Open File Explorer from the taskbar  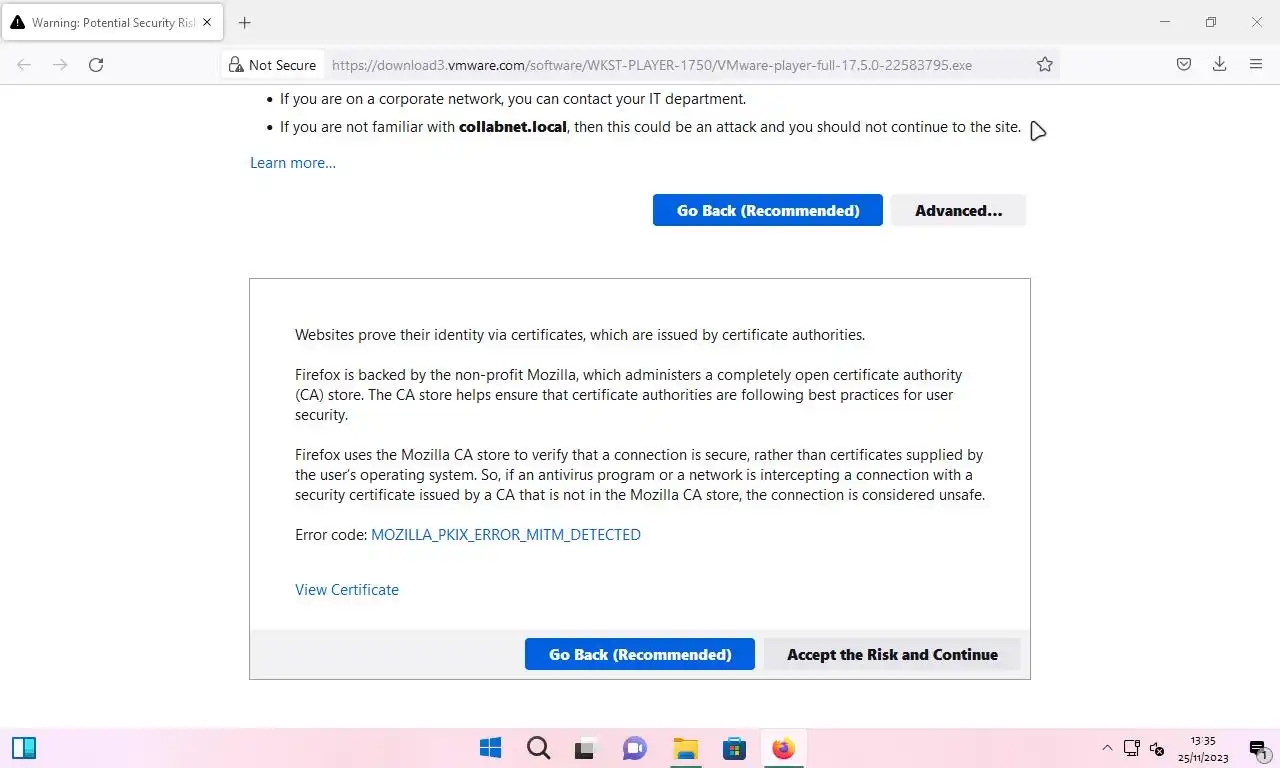pyautogui.click(x=685, y=748)
